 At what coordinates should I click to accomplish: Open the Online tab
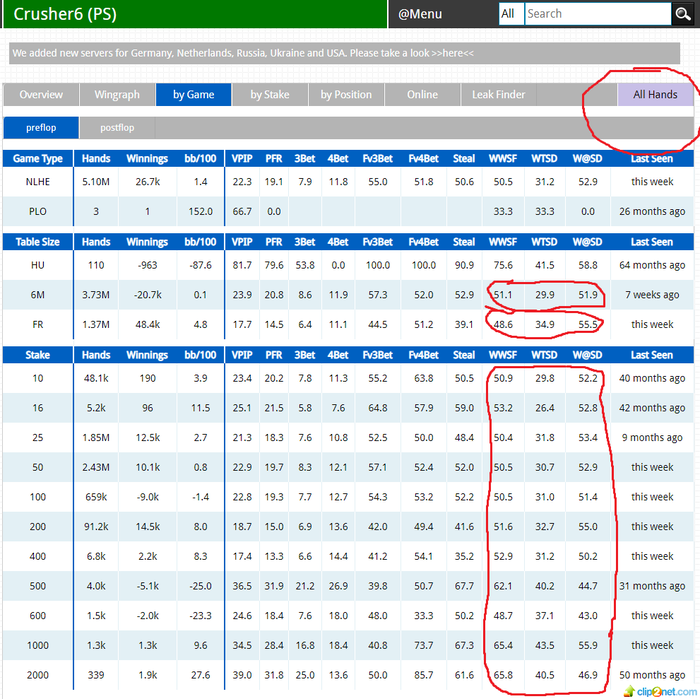pos(422,95)
